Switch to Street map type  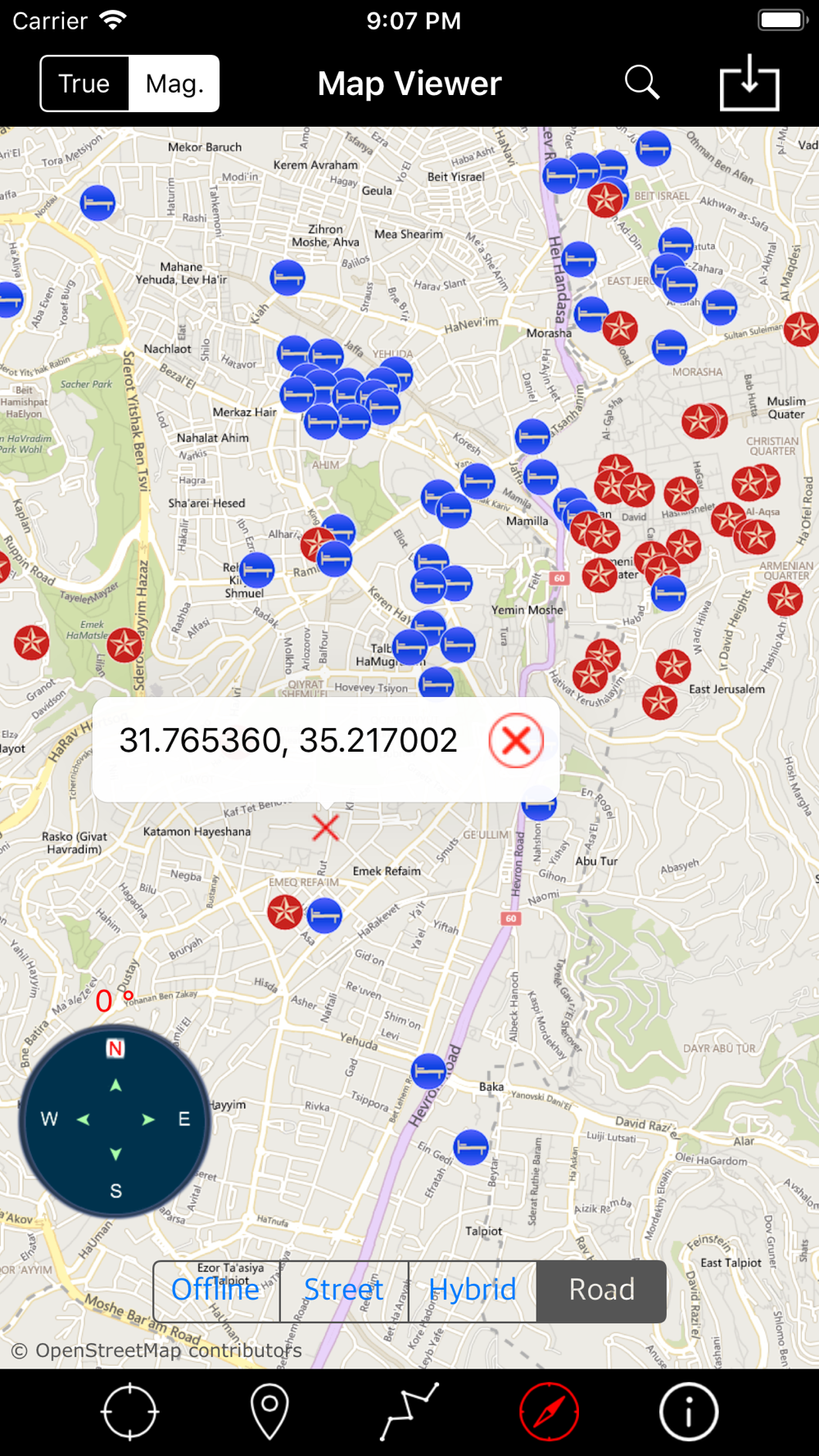pyautogui.click(x=344, y=1290)
